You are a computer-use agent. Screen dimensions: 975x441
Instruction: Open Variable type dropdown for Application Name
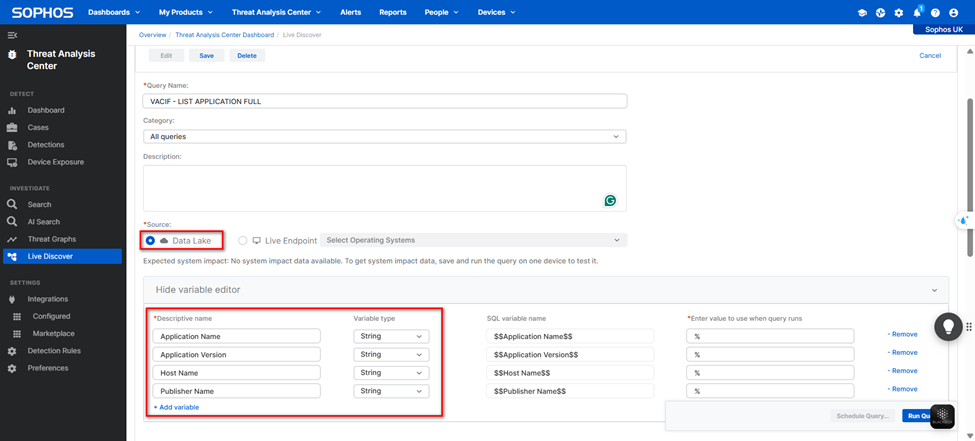tap(391, 337)
